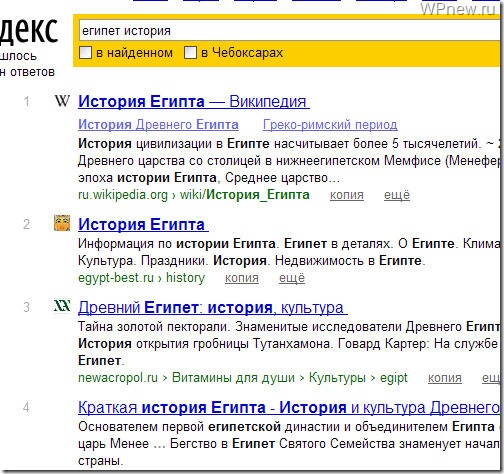Screen dimensions: 504x474
Task: Click the egypt-best.ru favicon beside result 2
Action: [x=62, y=223]
